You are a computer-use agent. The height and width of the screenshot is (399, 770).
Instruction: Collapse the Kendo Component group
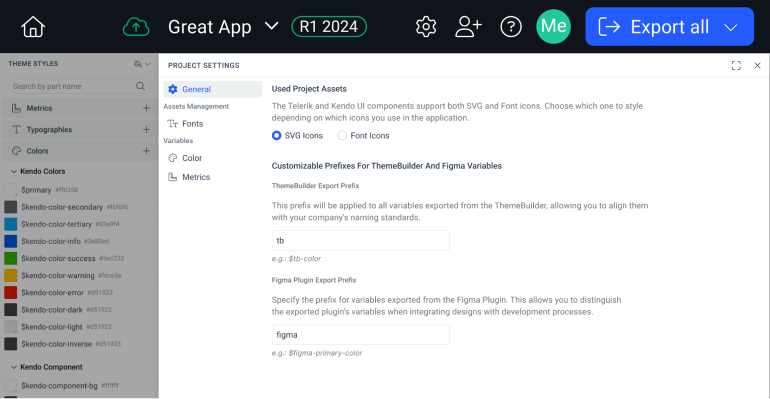[14, 367]
